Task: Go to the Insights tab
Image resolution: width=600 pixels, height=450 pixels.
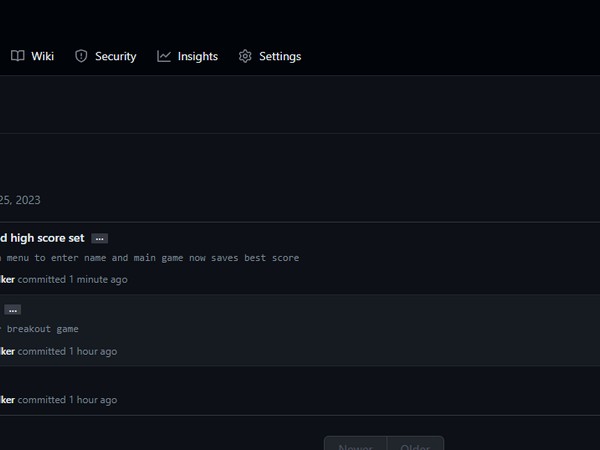Action: 197,56
